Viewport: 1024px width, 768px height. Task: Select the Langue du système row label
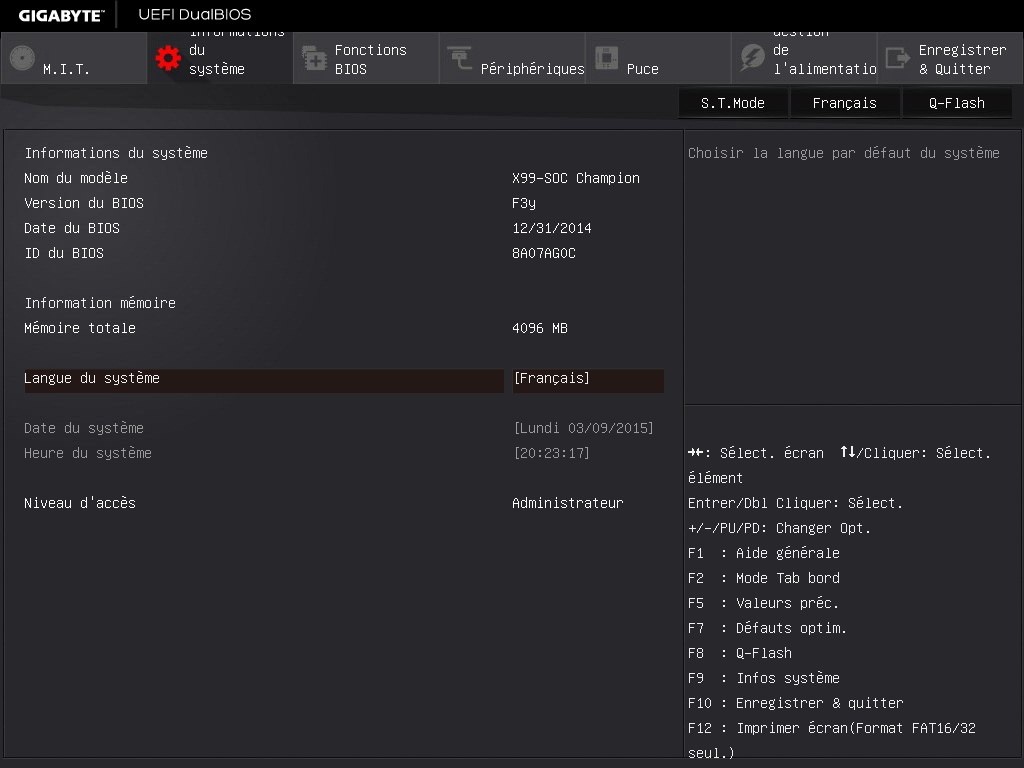[x=92, y=379]
